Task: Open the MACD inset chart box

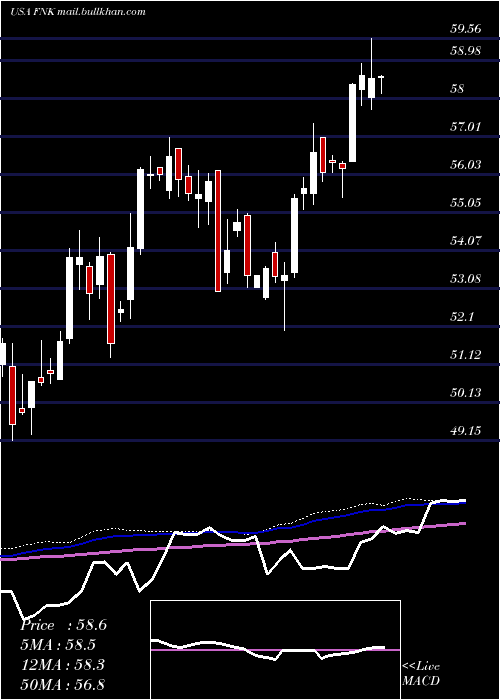Action: [275, 650]
